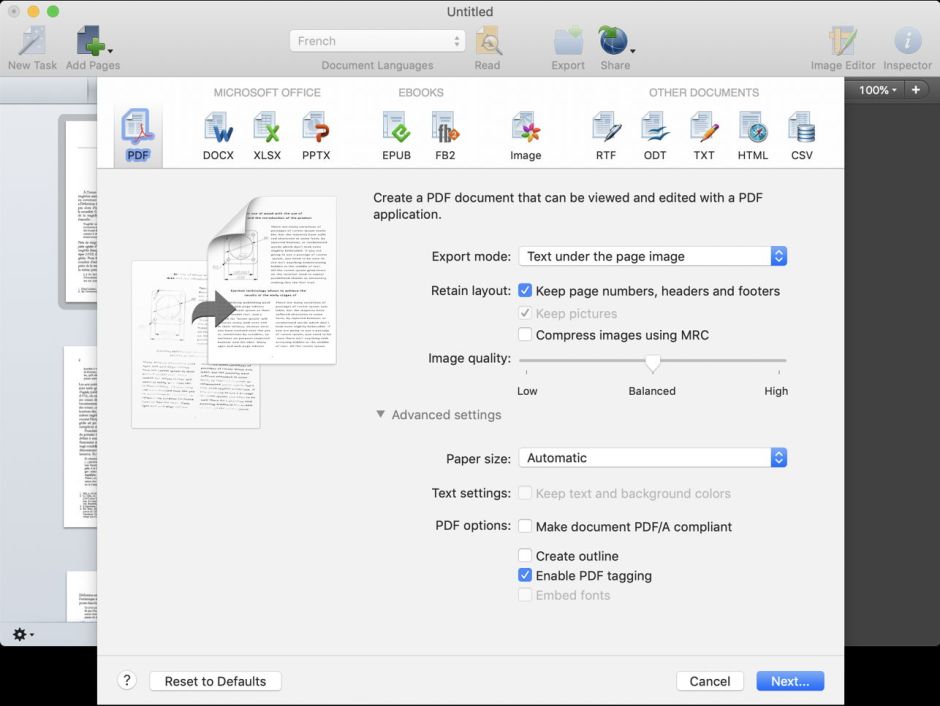Screen dimensions: 940x706
Task: Open the Export mode dropdown
Action: point(652,256)
